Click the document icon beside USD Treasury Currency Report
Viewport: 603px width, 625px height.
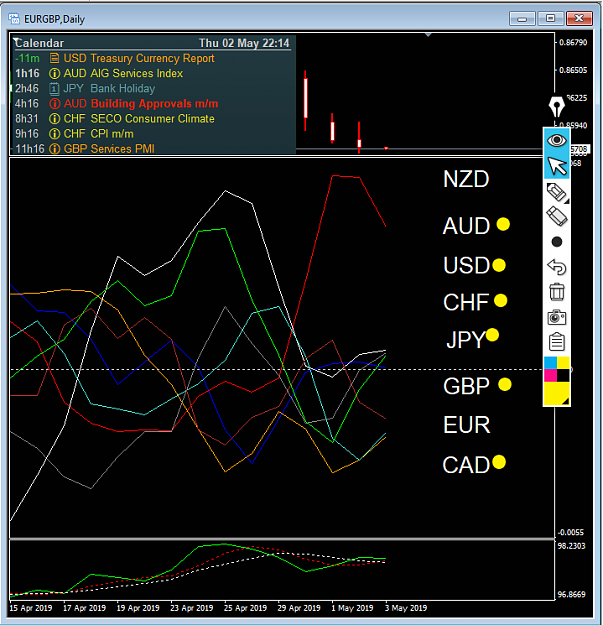[x=54, y=58]
